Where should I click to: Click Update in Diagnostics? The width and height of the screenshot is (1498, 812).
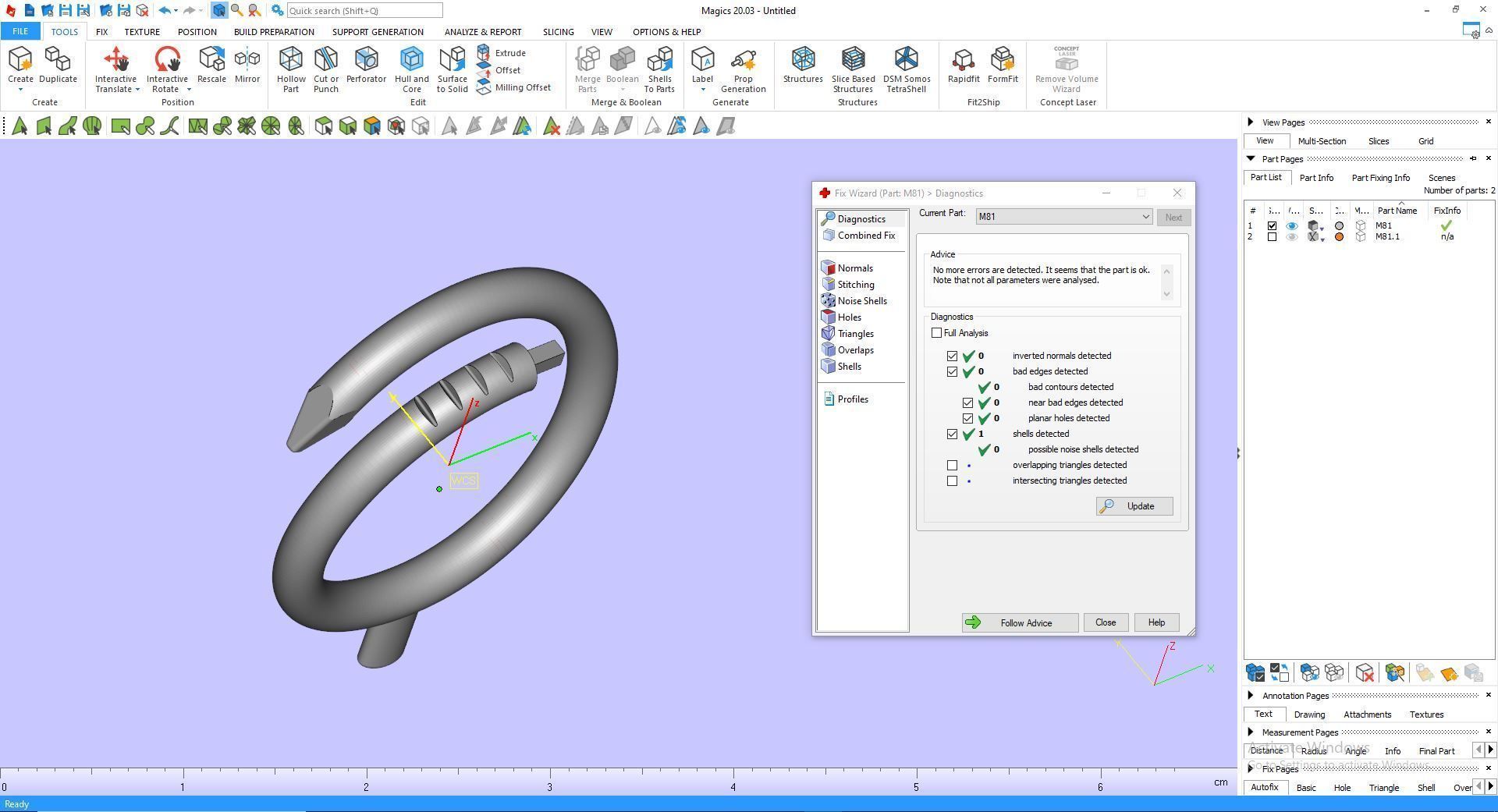point(1134,506)
